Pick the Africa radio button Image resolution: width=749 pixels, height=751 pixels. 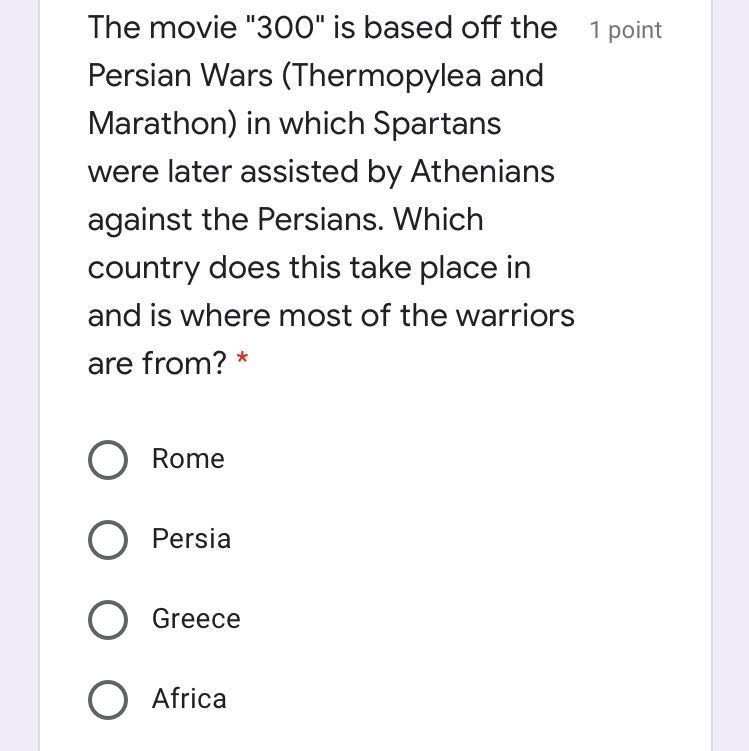[108, 700]
